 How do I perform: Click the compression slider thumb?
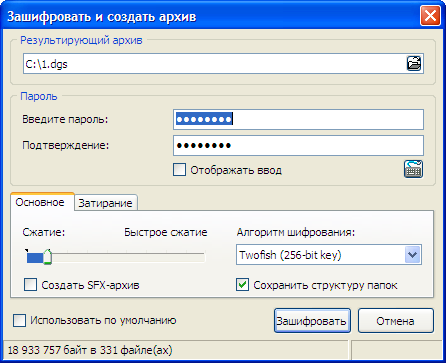tap(47, 257)
